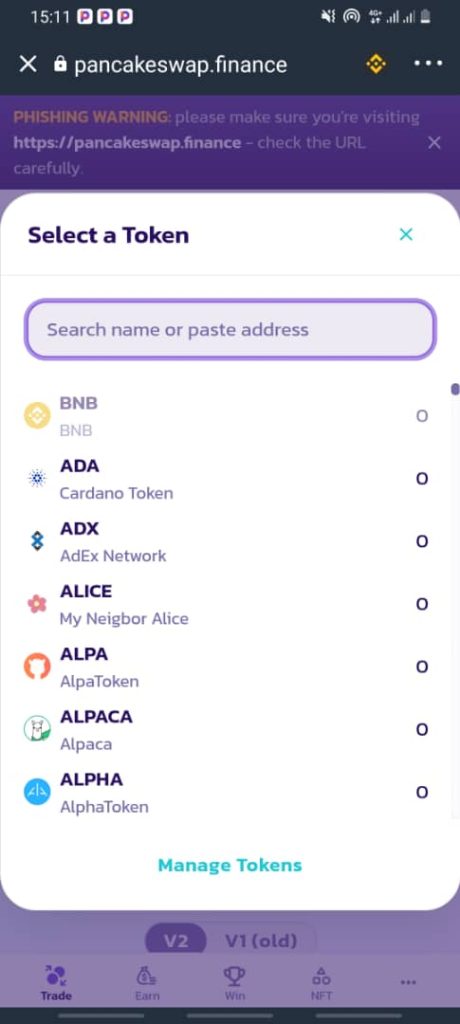The height and width of the screenshot is (1024, 460).
Task: Open the Win trophy section
Action: (235, 984)
